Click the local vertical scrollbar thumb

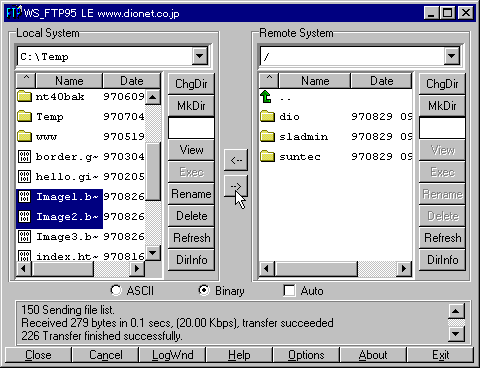(153, 172)
